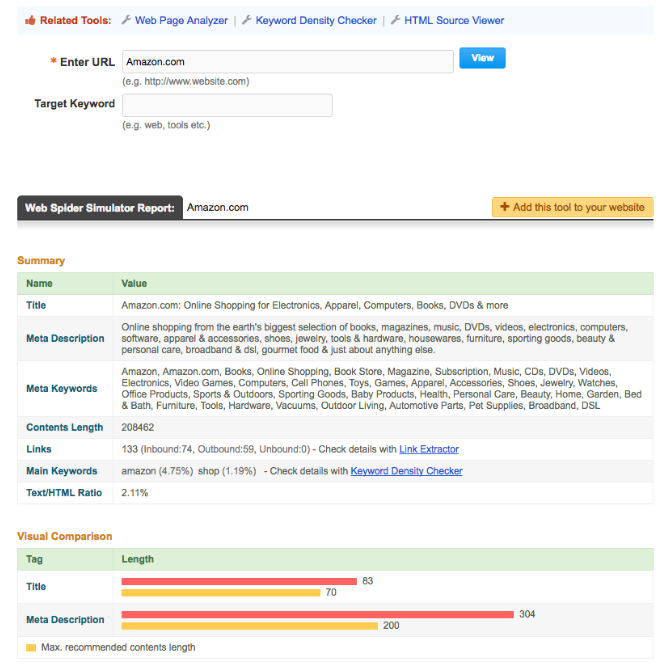Screen dimensions: 665x668
Task: Click the Summary section heading
Action: [x=41, y=260]
